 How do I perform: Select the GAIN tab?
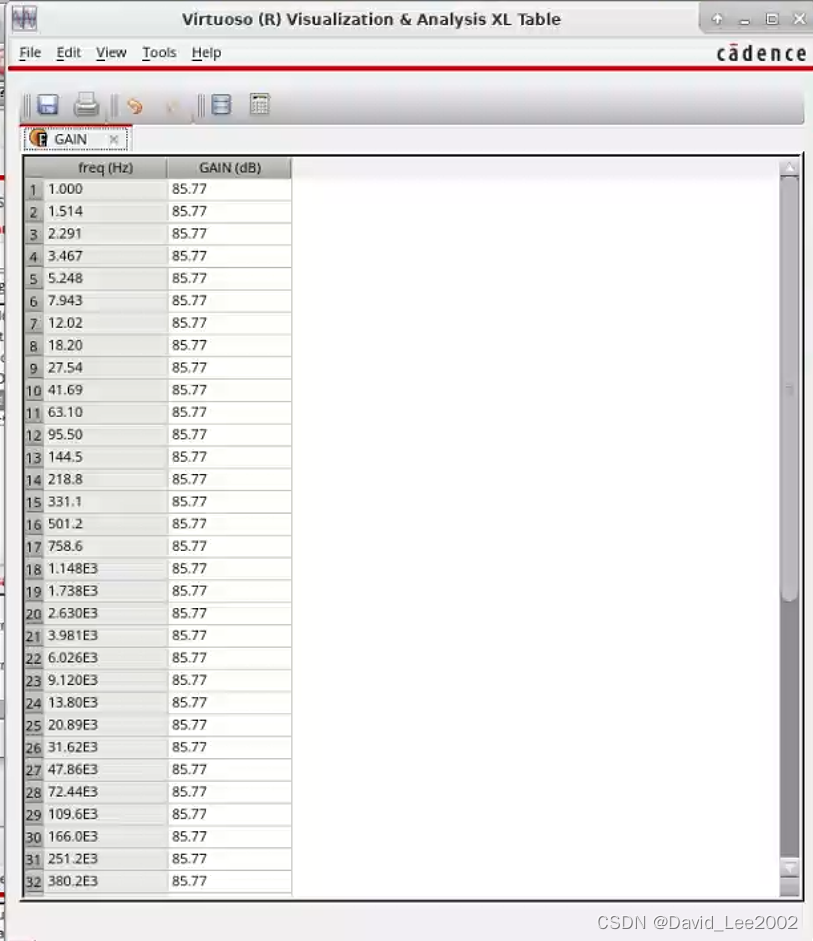[x=76, y=139]
